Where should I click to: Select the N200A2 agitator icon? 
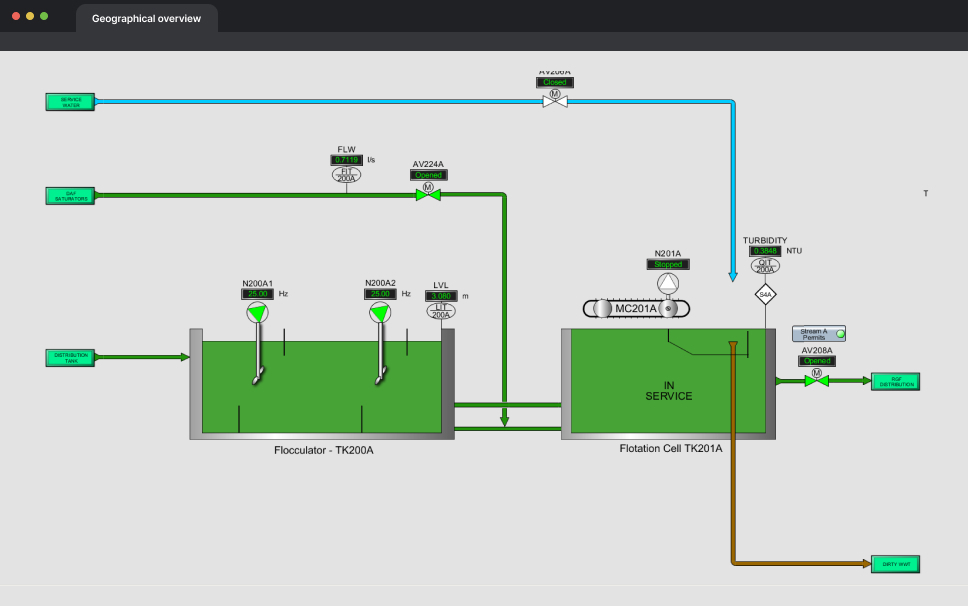coord(380,312)
